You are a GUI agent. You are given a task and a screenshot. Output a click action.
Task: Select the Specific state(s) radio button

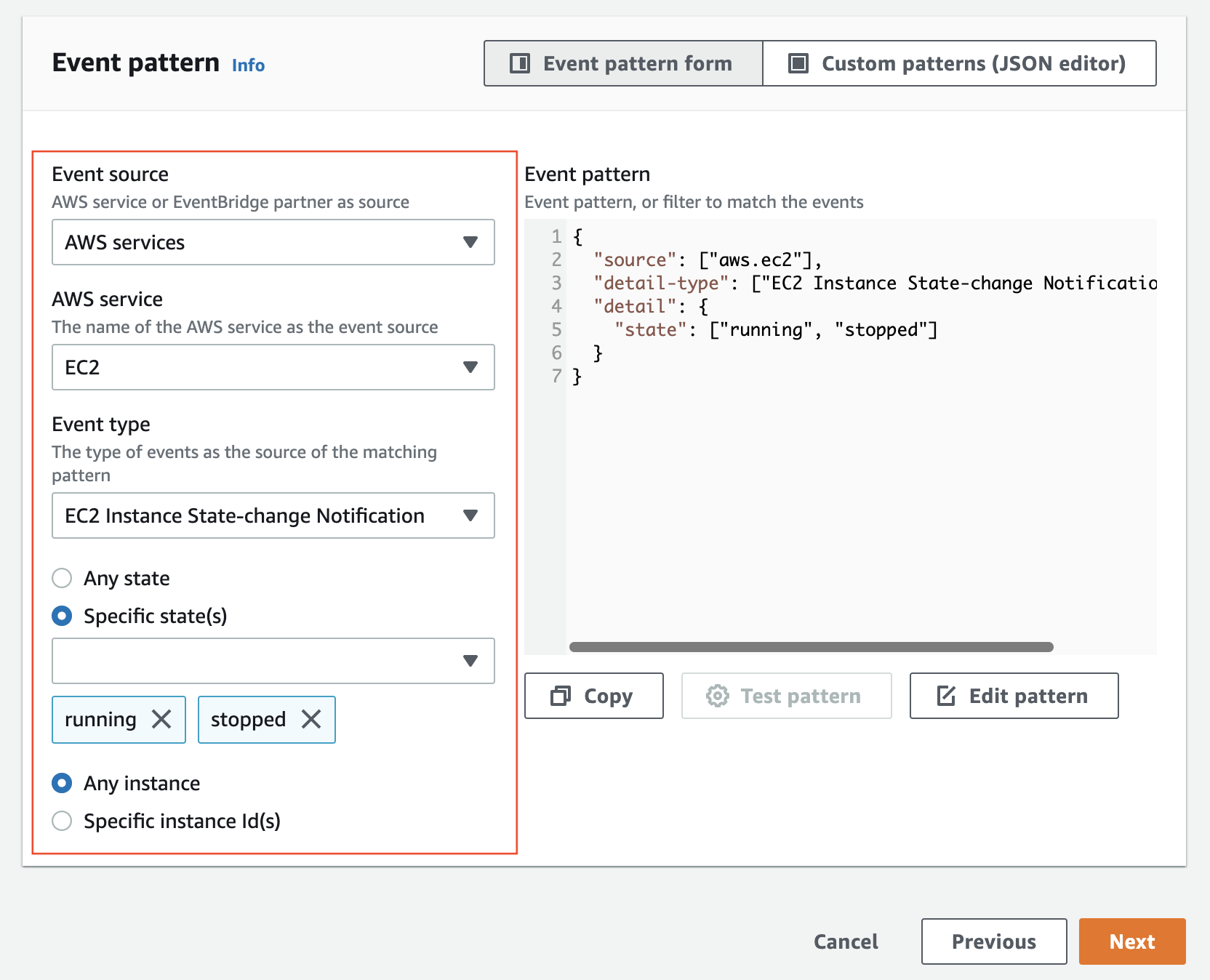(62, 616)
